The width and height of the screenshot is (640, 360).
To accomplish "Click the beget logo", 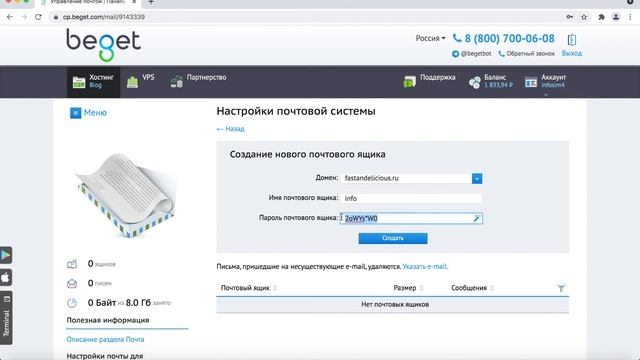I will click(103, 45).
